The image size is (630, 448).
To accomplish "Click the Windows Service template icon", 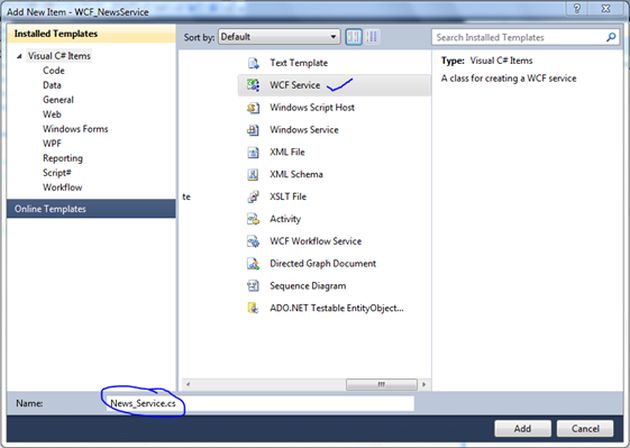I will 253,130.
